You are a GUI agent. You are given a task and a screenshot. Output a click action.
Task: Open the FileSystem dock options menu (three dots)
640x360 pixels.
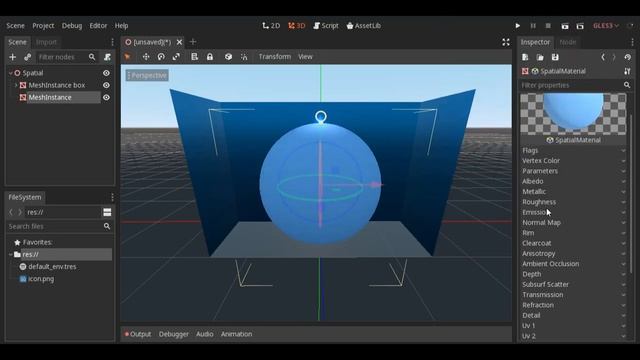coord(112,198)
